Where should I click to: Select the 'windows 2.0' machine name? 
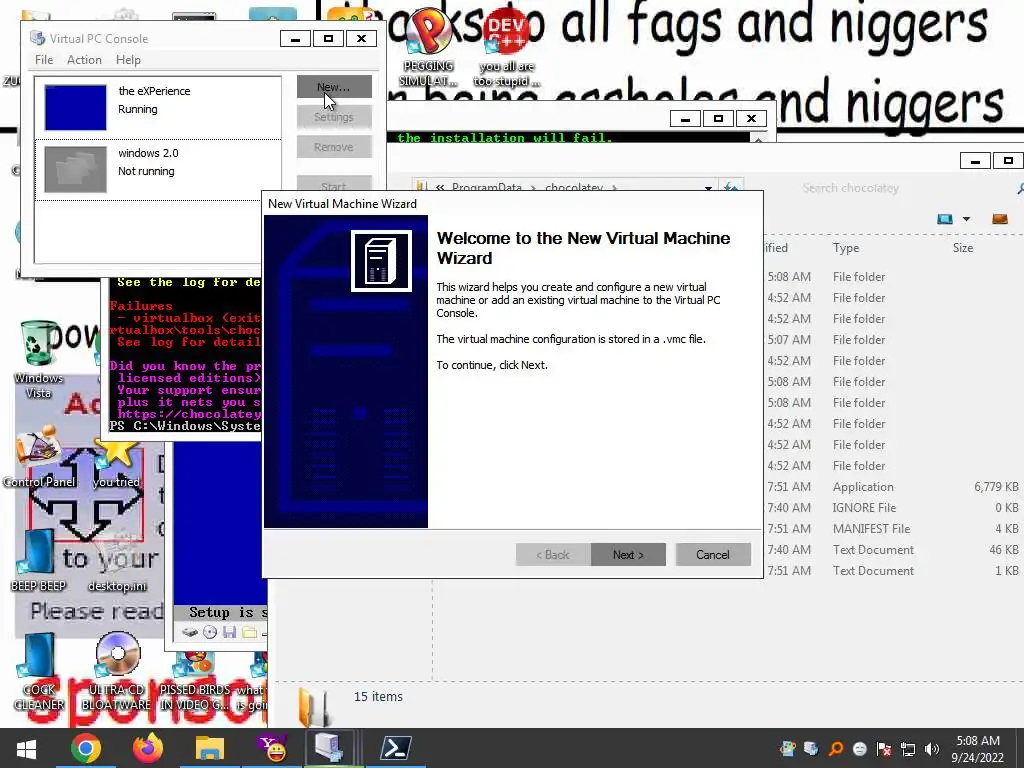[x=148, y=153]
